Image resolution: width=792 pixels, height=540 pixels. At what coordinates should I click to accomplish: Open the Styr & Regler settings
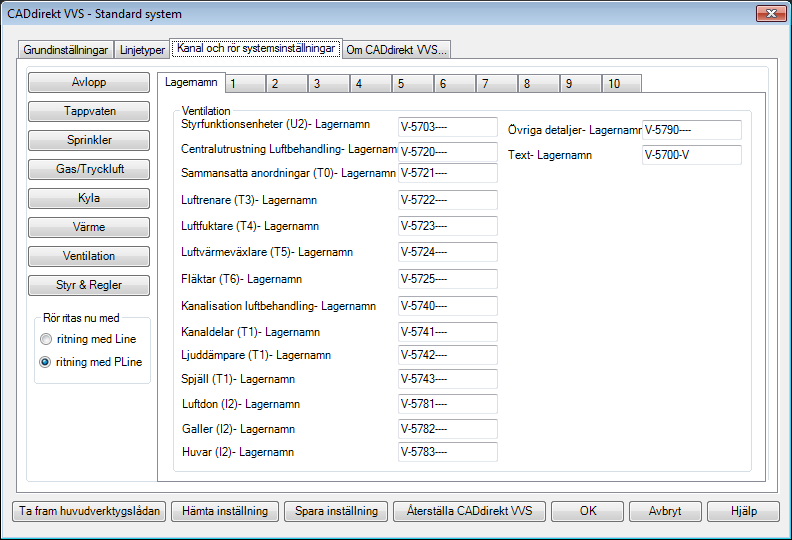click(89, 285)
